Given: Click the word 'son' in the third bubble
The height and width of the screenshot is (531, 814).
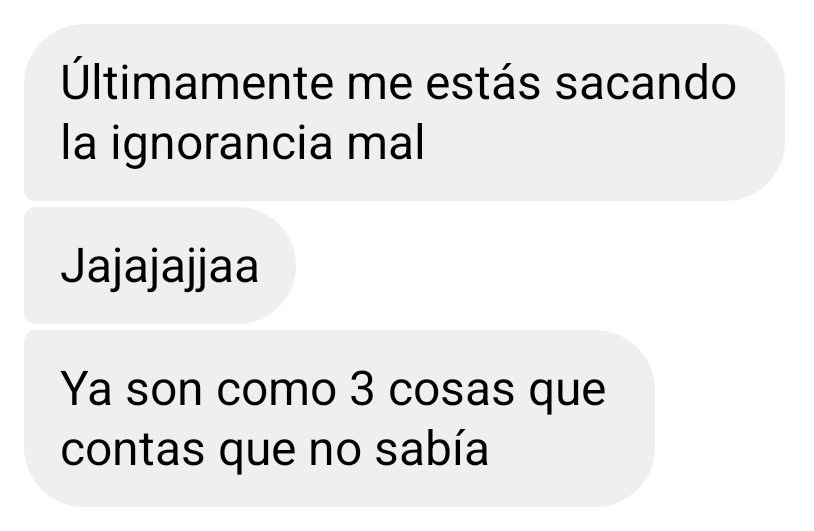Looking at the screenshot, I should [164, 391].
